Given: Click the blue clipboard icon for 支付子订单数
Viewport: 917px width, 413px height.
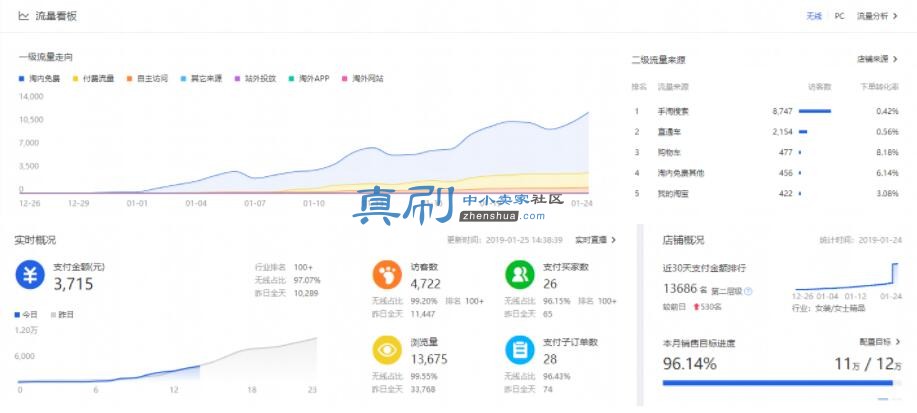Looking at the screenshot, I should [x=520, y=350].
